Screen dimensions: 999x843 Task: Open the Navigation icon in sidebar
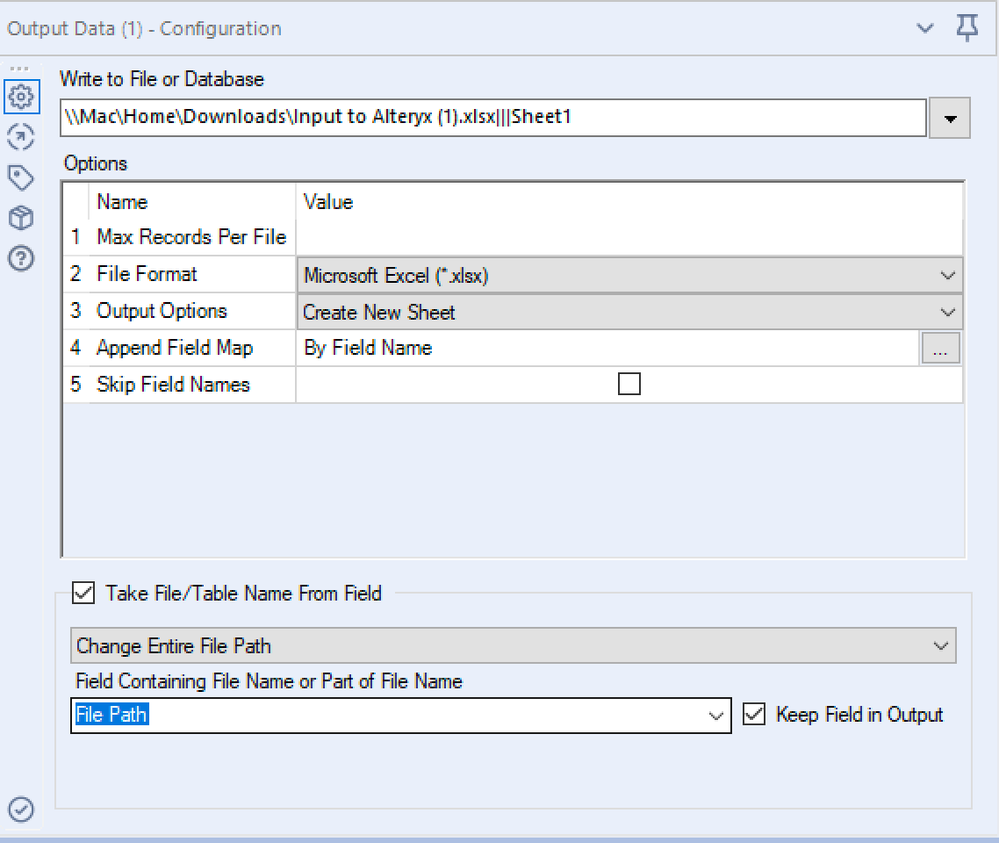(21, 138)
